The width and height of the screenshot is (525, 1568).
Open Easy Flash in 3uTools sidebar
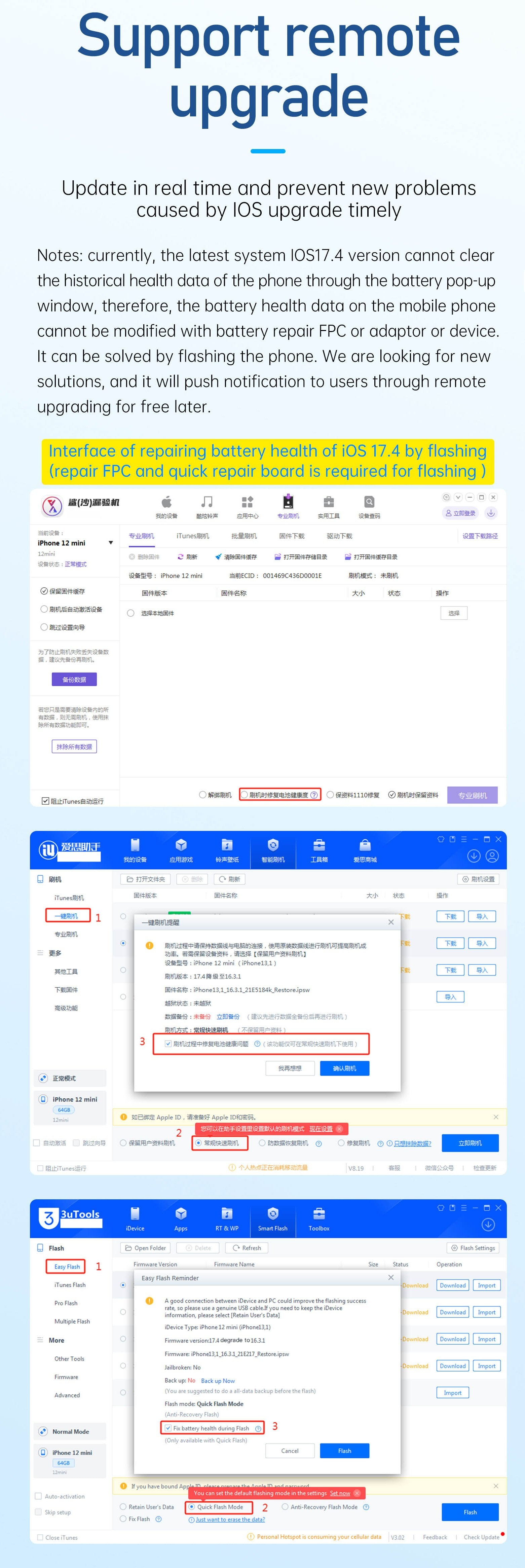click(67, 1267)
